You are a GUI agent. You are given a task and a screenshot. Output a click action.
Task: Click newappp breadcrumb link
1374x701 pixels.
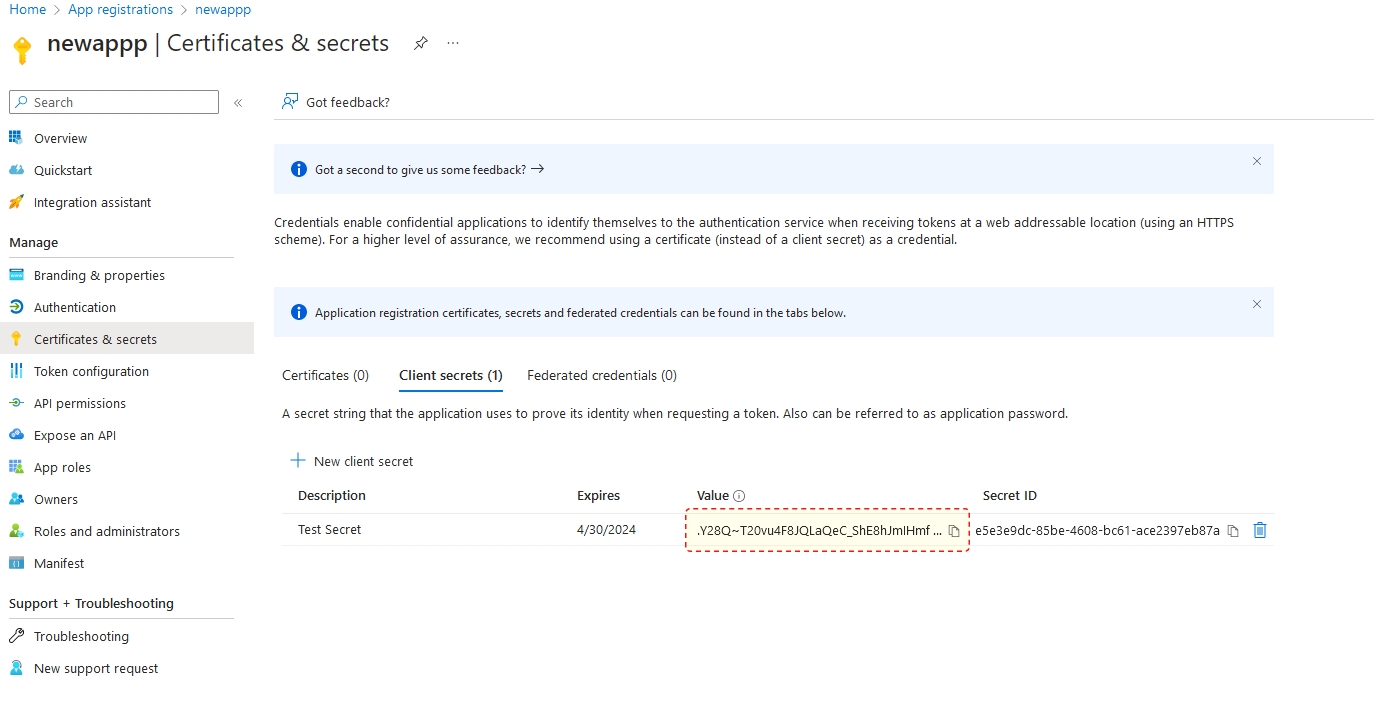tap(223, 9)
